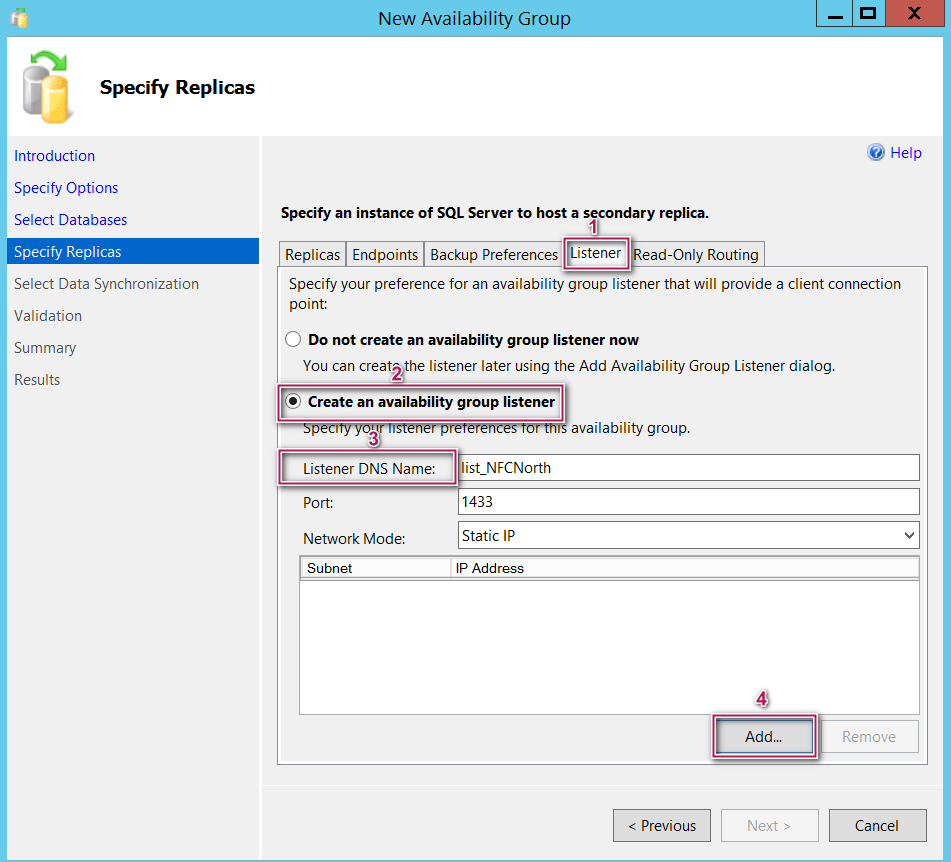Click the application icon in the title bar
The height and width of the screenshot is (862, 951).
[17, 17]
